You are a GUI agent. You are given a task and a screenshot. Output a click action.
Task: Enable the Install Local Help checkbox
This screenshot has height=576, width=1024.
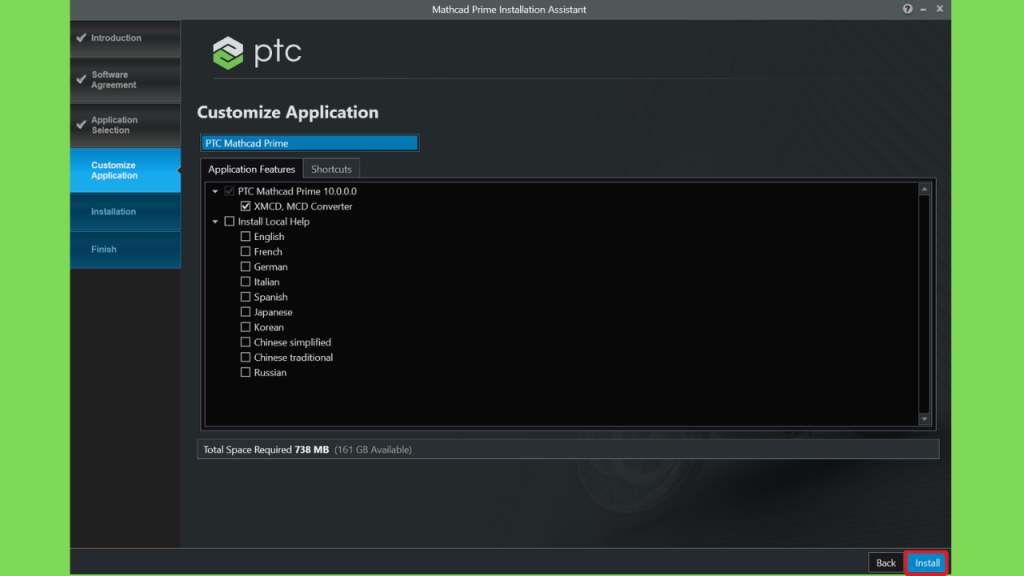tap(230, 222)
